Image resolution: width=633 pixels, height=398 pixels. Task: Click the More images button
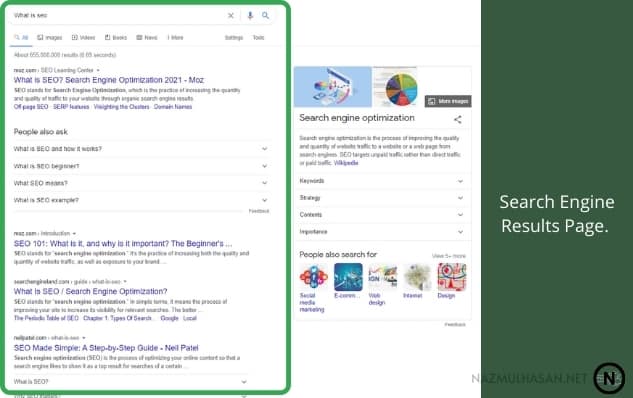448,101
